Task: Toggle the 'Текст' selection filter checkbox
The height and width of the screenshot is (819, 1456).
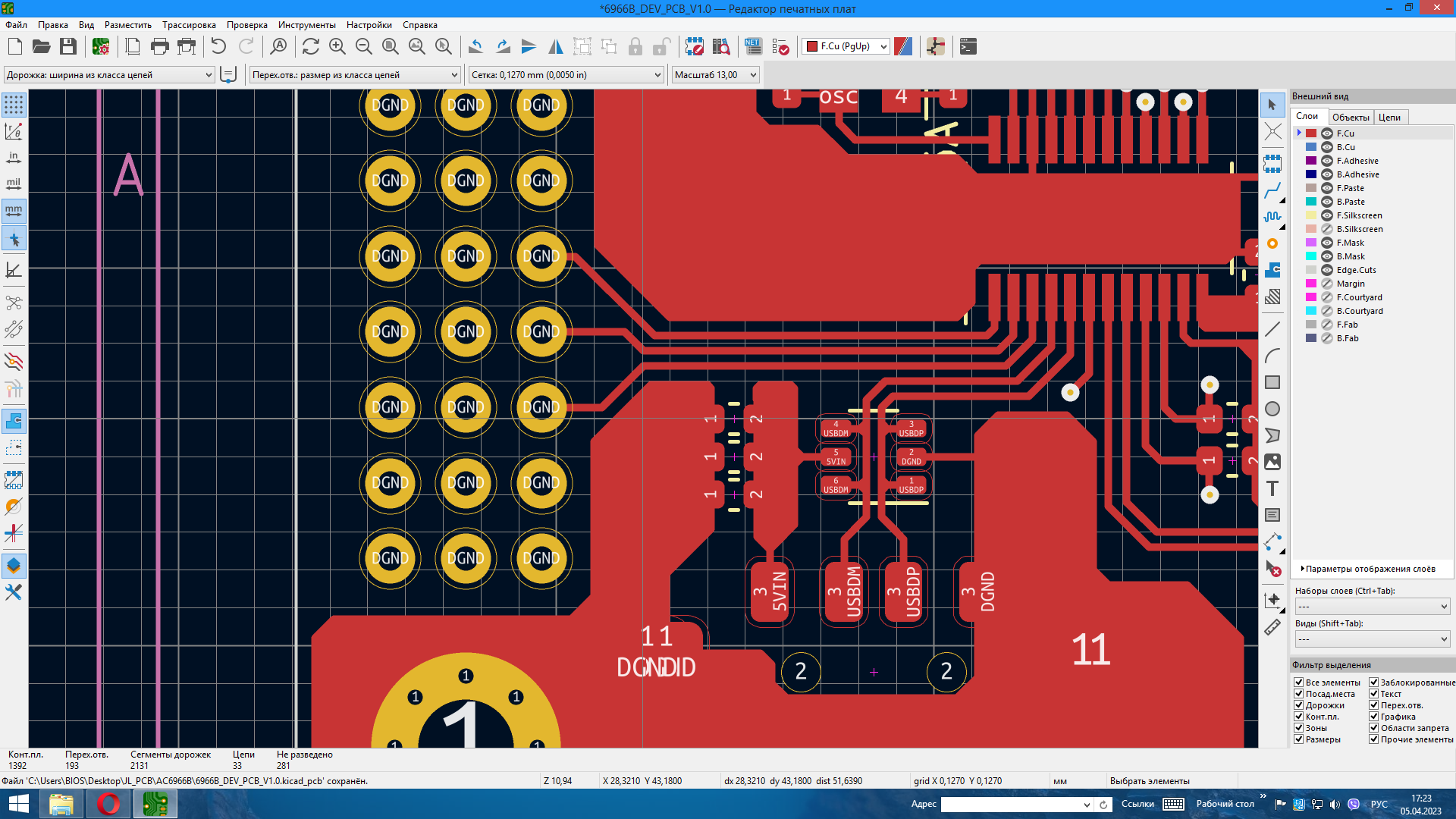Action: [1373, 694]
